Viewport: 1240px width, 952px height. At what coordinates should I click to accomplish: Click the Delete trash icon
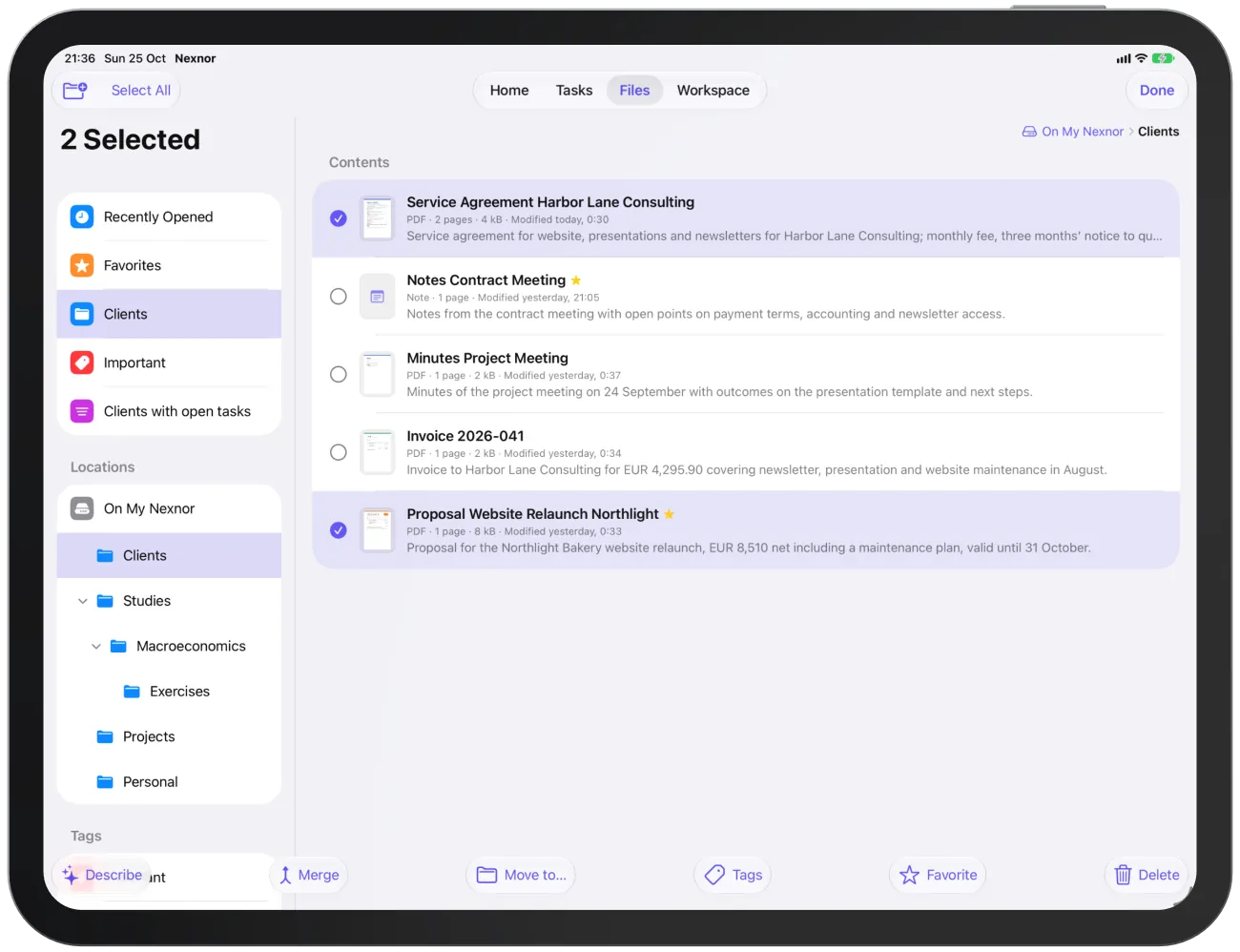(x=1124, y=875)
